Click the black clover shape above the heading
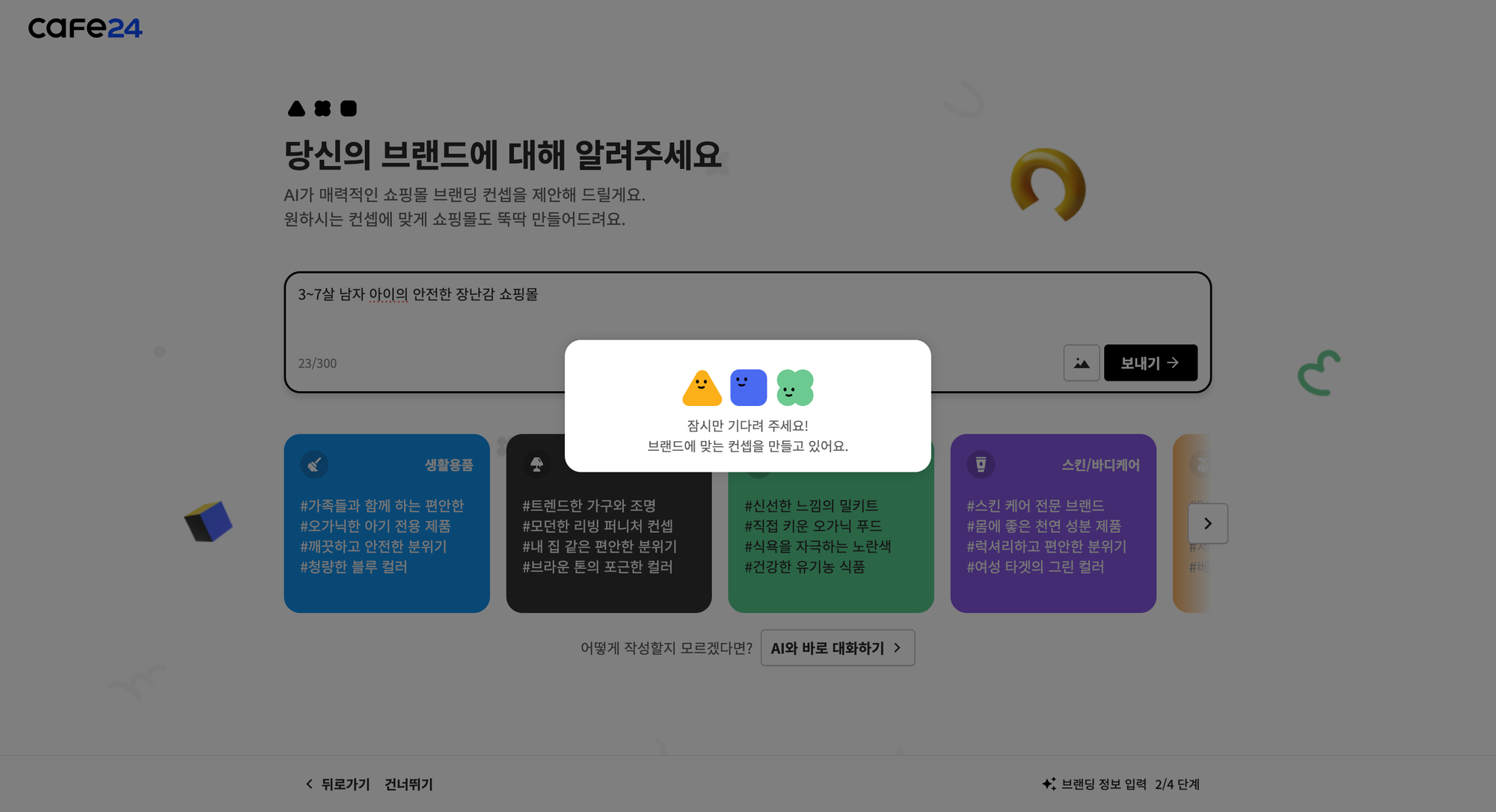The height and width of the screenshot is (812, 1496). coord(322,108)
